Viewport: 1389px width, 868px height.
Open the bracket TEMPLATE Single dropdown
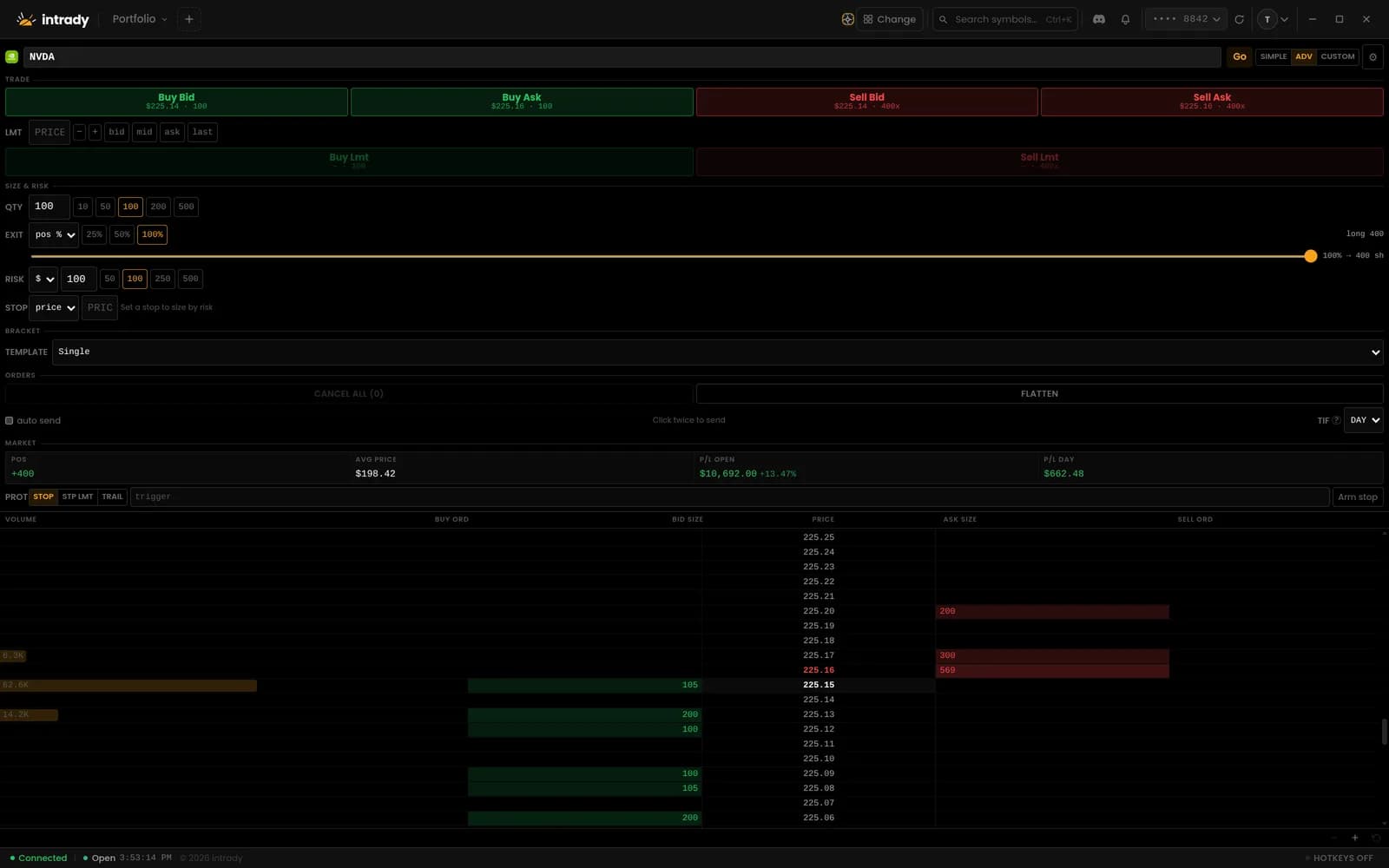(x=718, y=352)
